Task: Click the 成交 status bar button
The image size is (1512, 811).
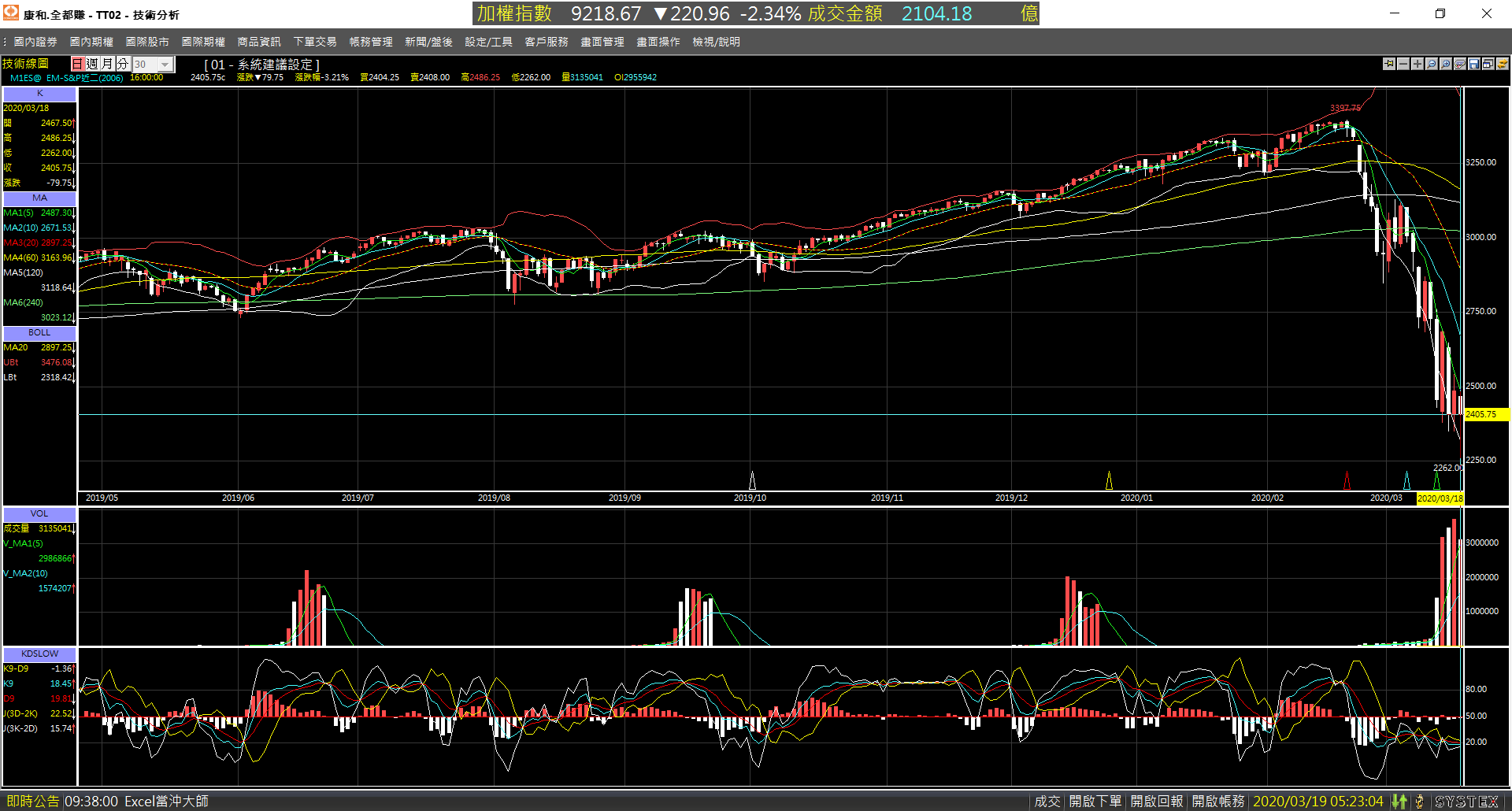Action: pos(1047,802)
